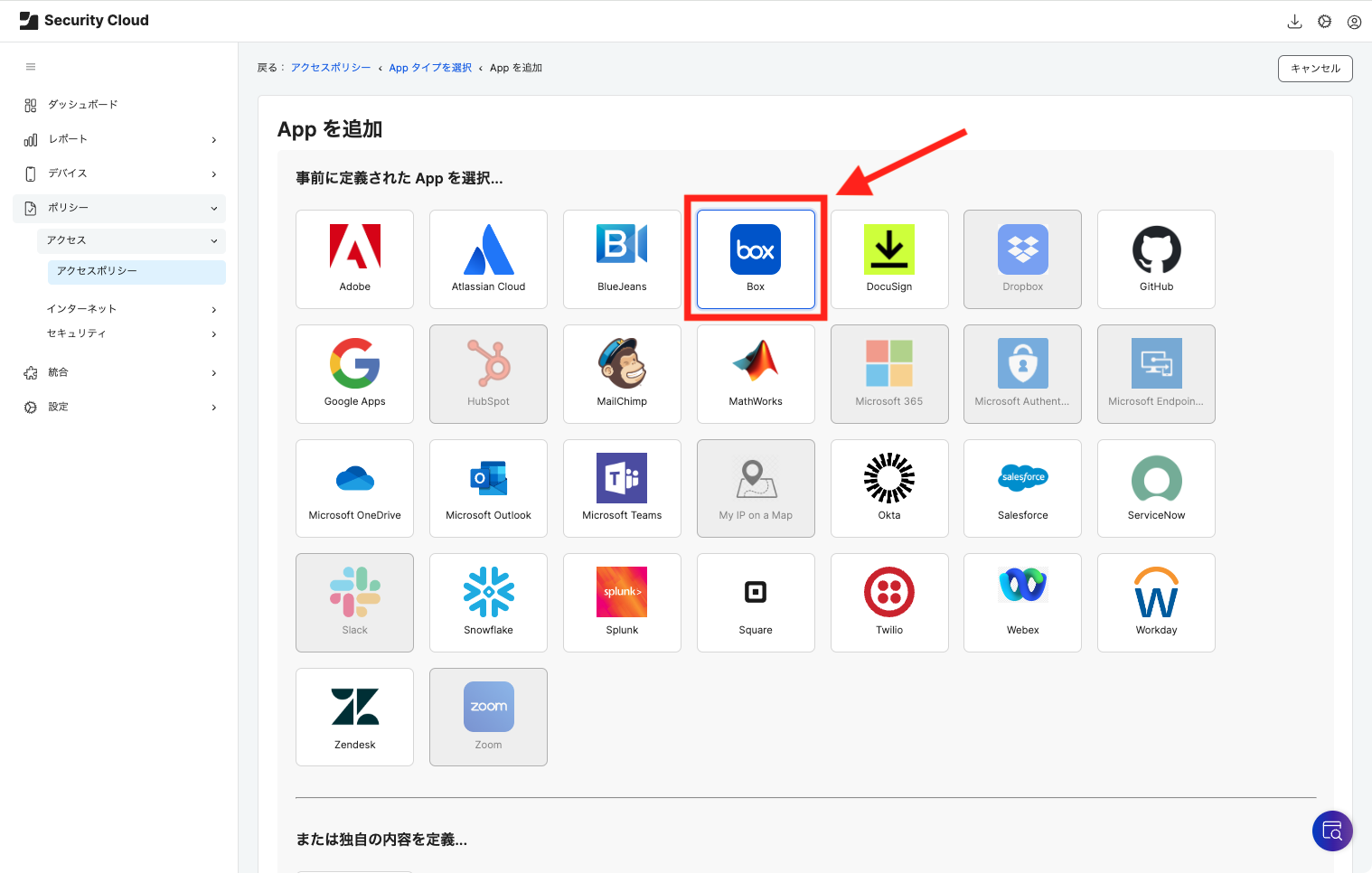Select the Adobe app tile
This screenshot has width=1372, height=873.
354,259
